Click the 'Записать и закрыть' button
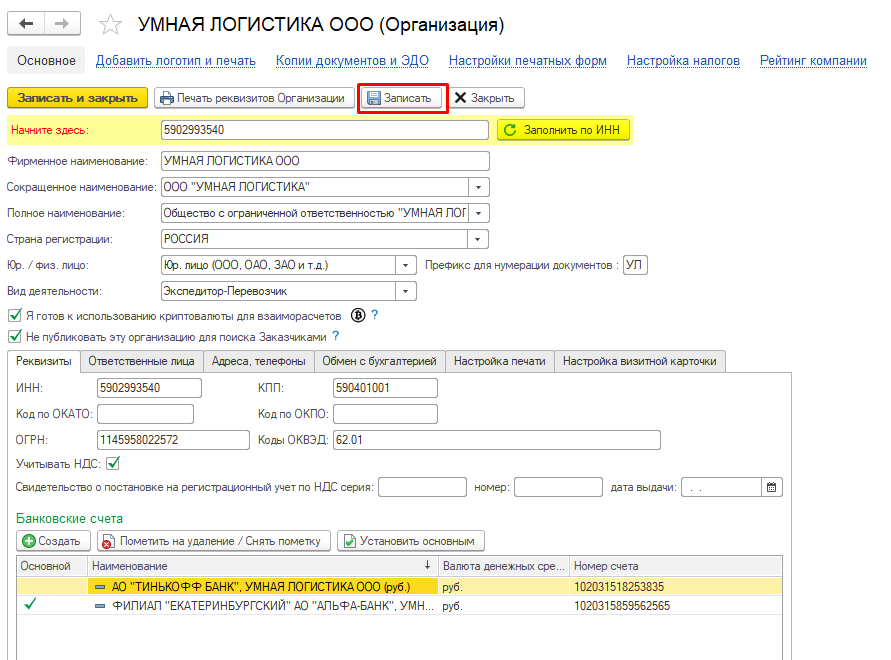Image resolution: width=891 pixels, height=660 pixels. pos(77,98)
